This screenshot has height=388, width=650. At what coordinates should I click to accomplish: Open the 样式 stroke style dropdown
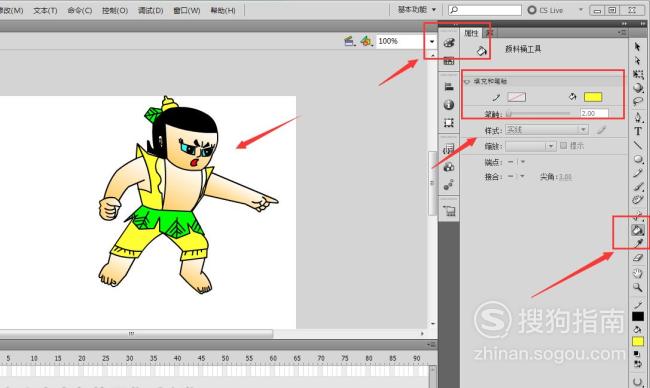pos(547,130)
